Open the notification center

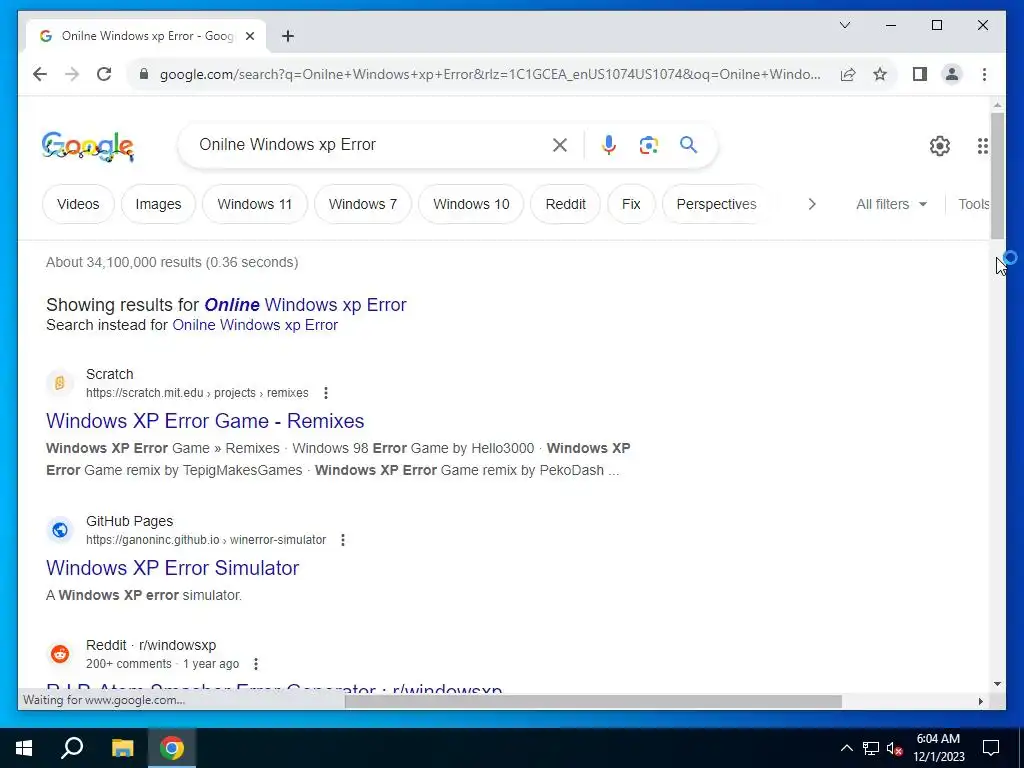(991, 748)
